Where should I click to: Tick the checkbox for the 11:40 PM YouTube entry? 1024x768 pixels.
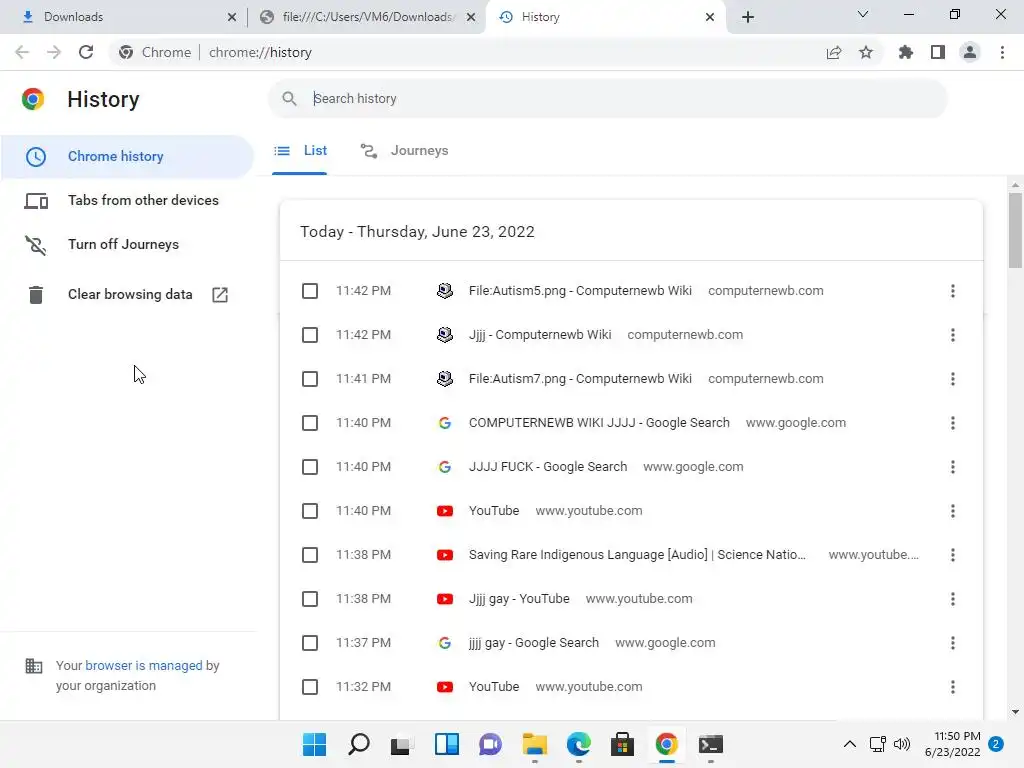310,511
